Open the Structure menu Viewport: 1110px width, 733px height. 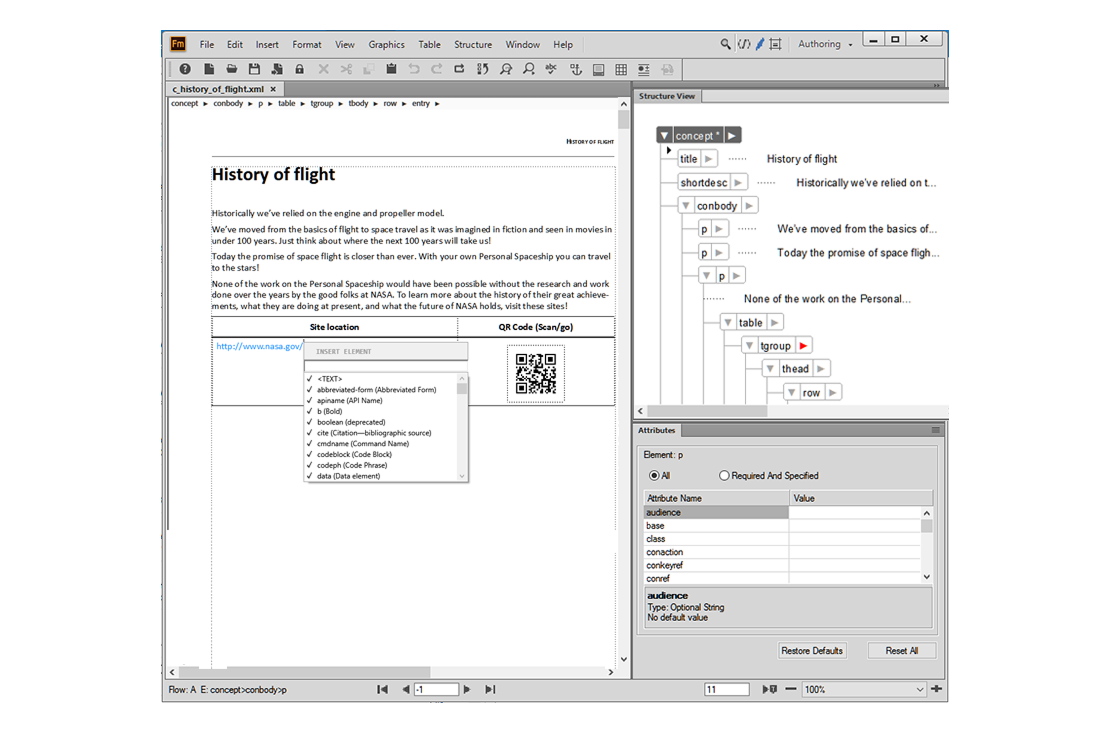point(473,44)
